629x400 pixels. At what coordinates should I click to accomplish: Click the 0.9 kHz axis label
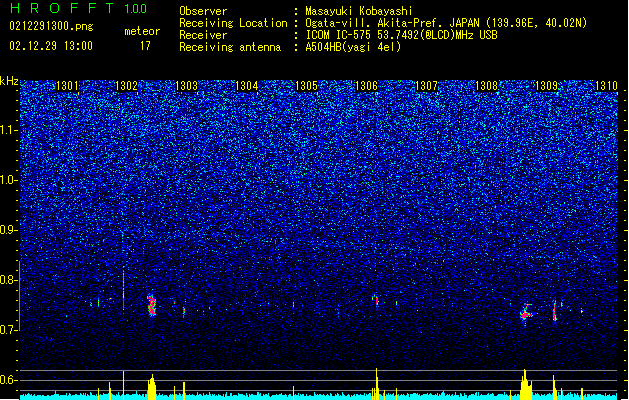(9, 230)
